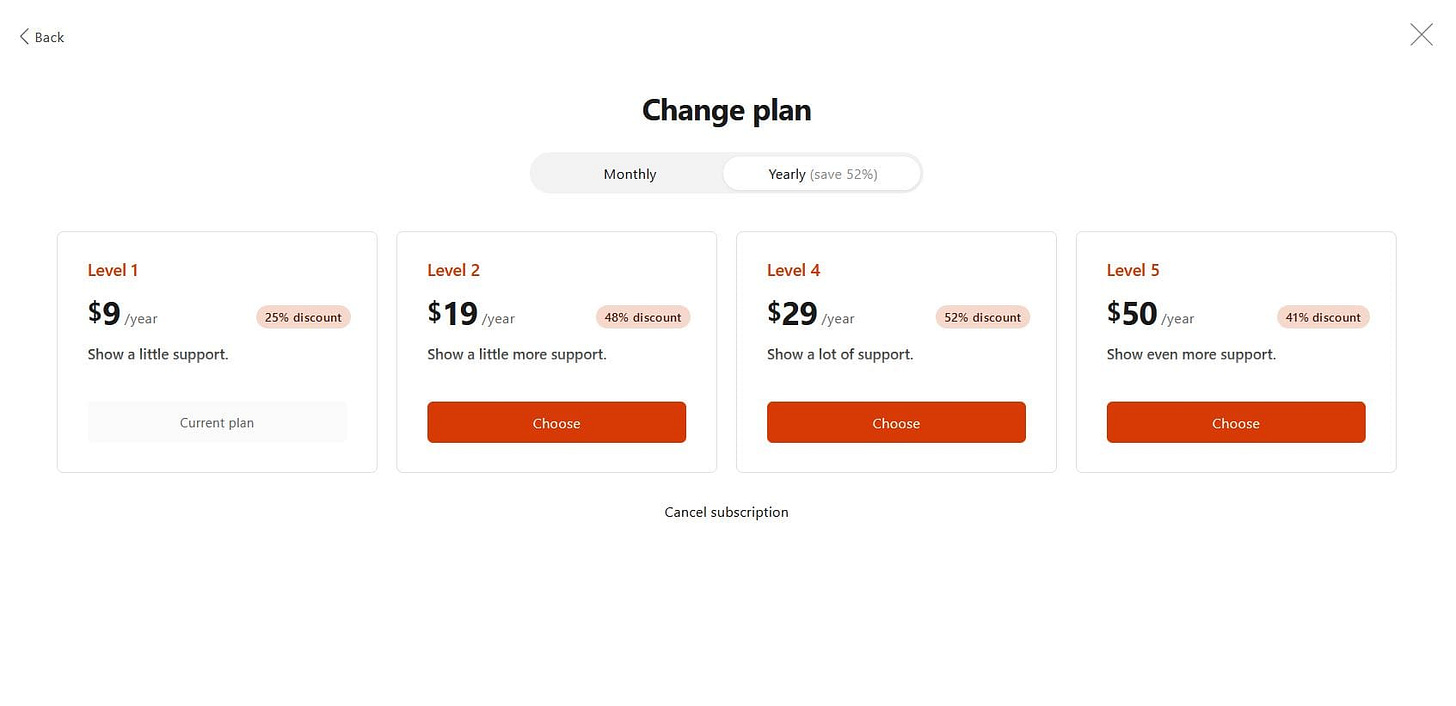
Task: Click the X close icon
Action: coord(1421,34)
